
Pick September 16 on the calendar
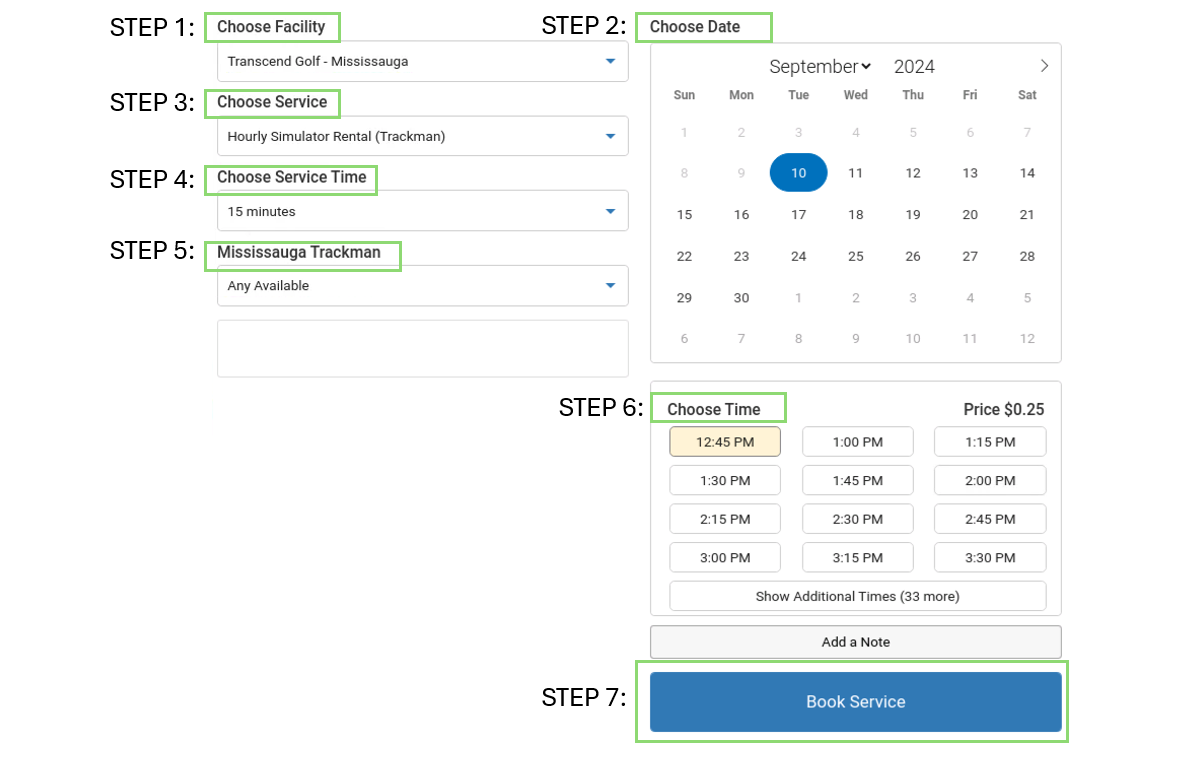click(741, 214)
